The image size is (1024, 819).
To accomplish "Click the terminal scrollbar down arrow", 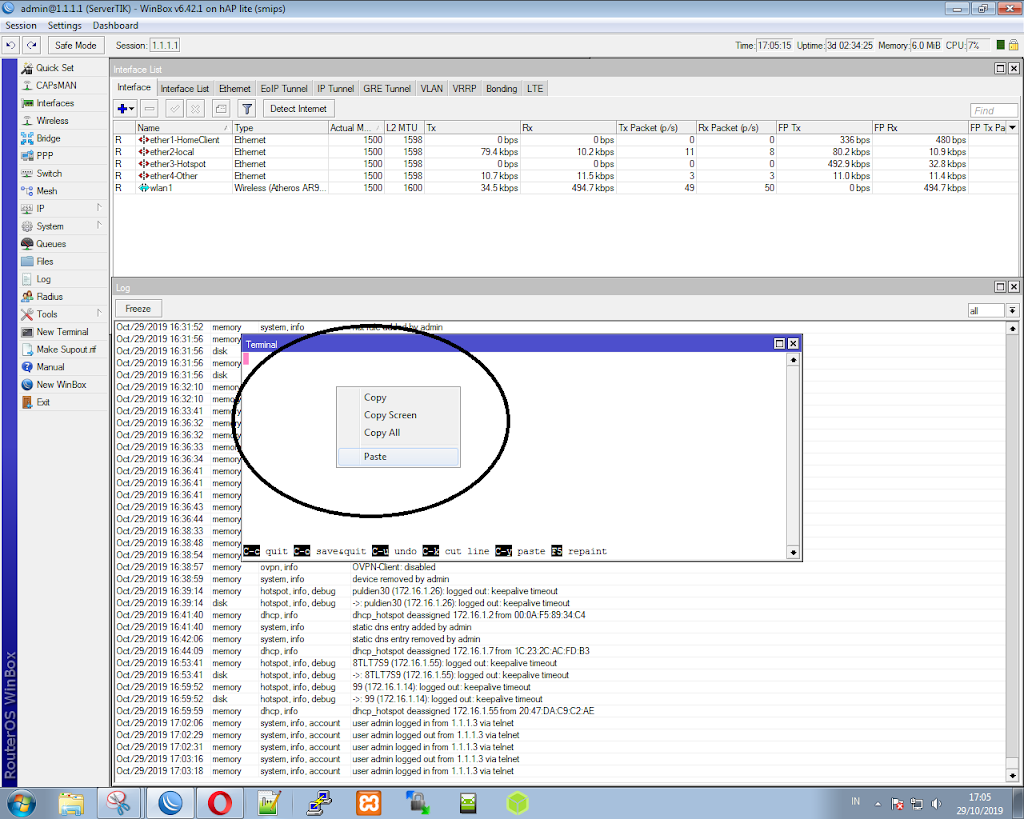I will (793, 552).
